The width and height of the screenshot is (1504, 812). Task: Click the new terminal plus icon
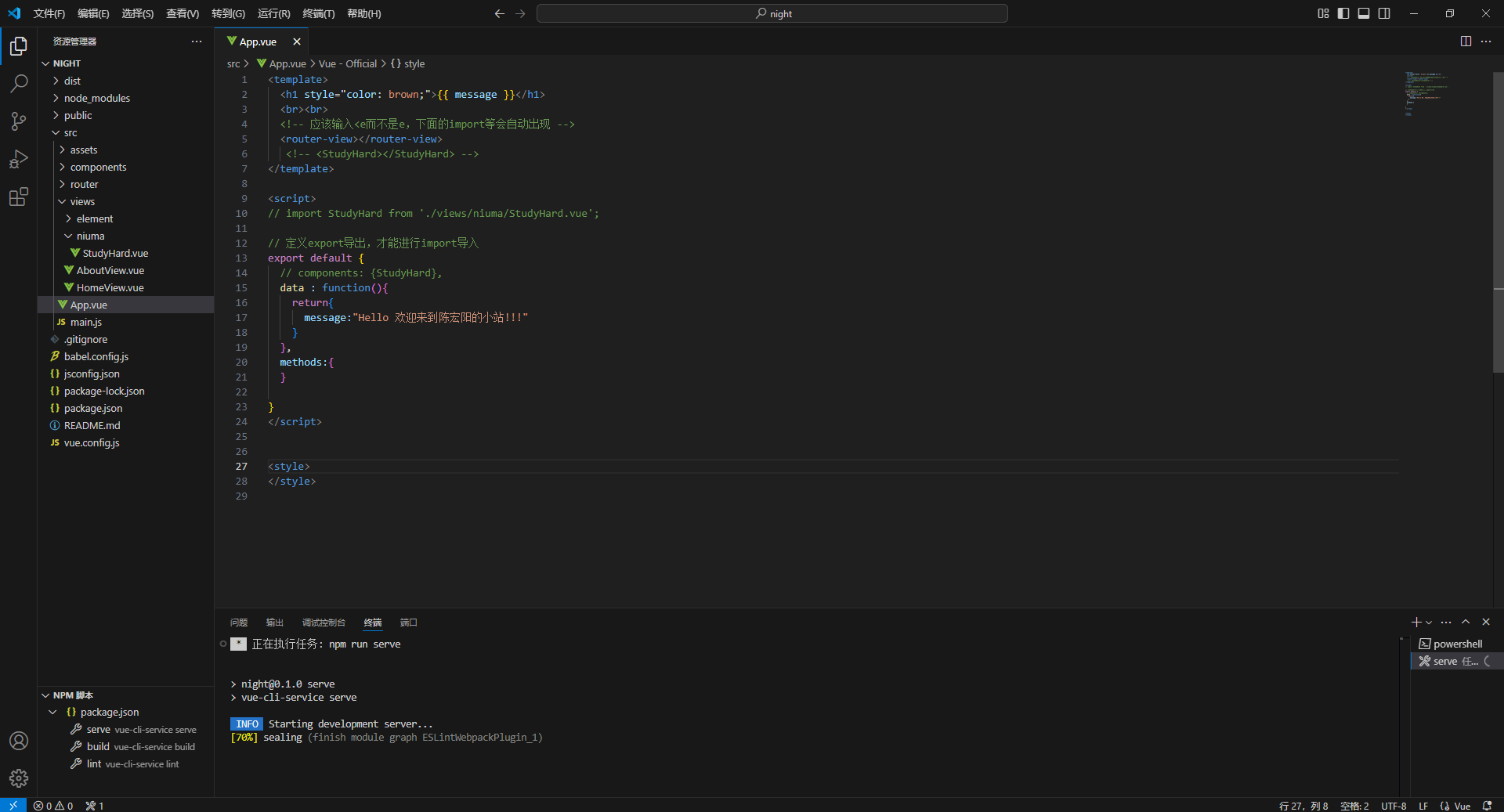click(1416, 623)
